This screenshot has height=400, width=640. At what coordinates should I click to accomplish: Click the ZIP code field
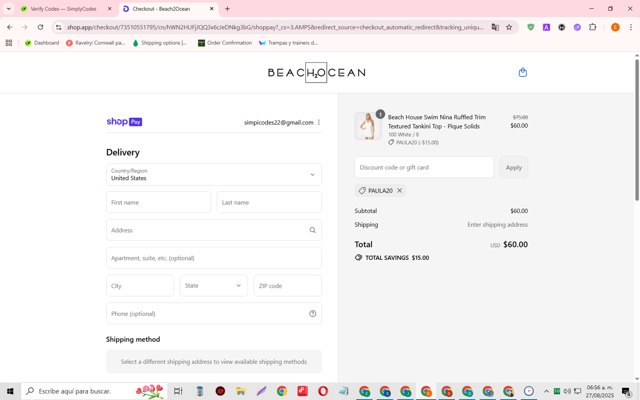288,286
